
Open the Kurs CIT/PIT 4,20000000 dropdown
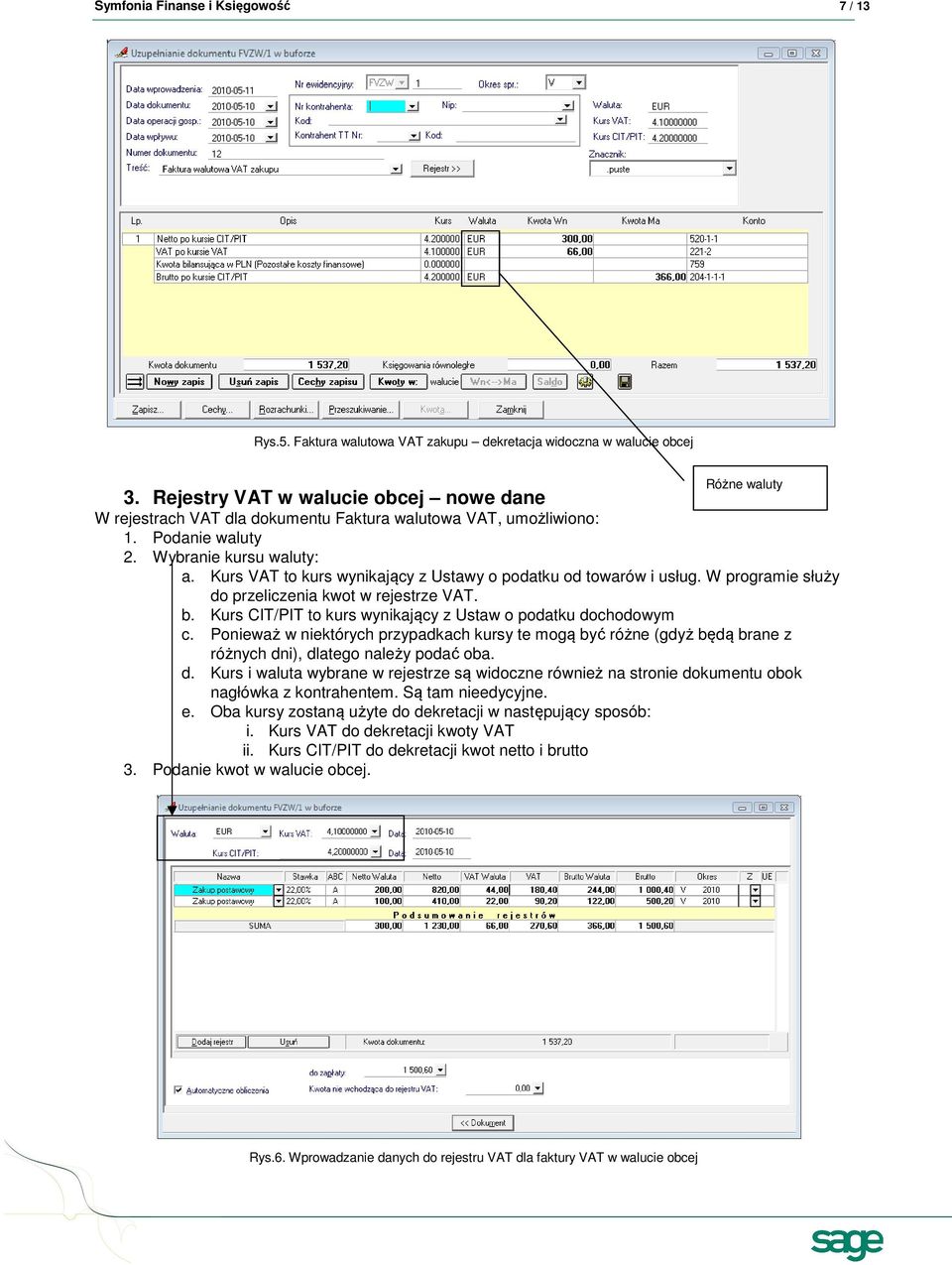point(375,851)
